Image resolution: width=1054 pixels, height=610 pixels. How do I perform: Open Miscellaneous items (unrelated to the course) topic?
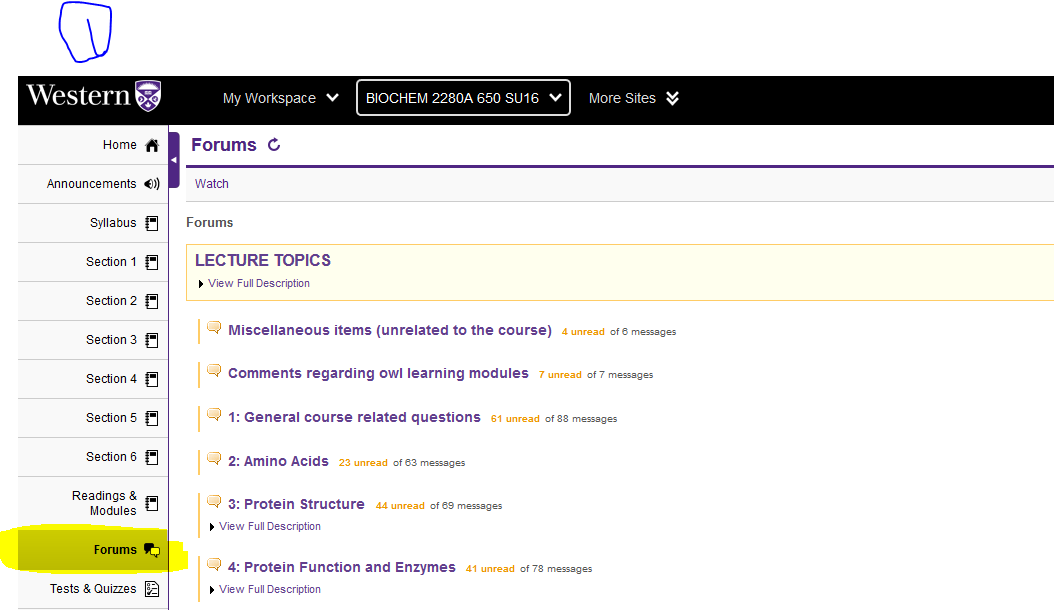tap(390, 330)
